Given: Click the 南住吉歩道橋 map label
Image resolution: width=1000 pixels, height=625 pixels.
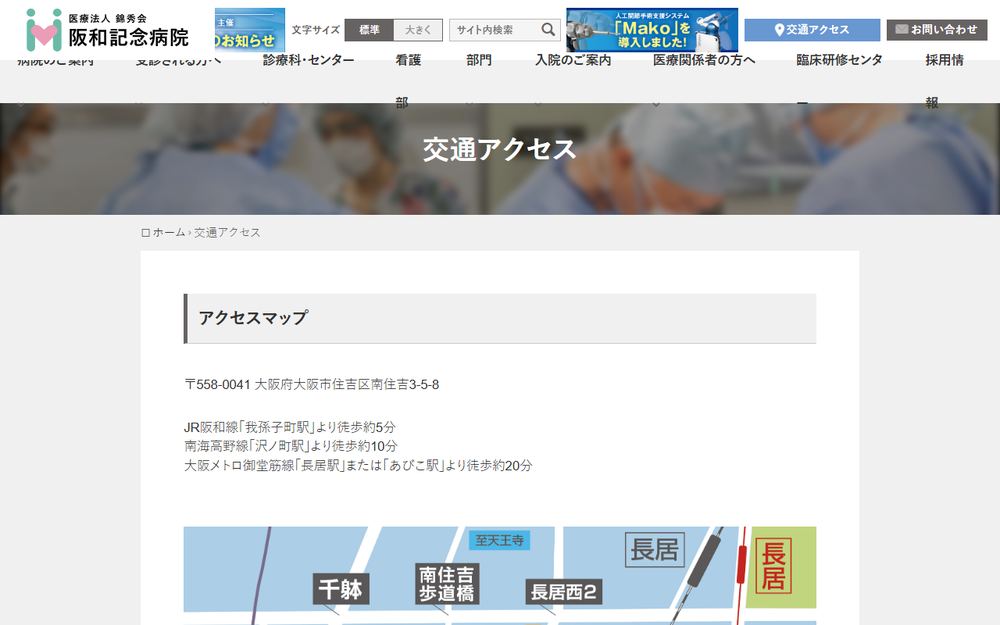Looking at the screenshot, I should pos(447,584).
